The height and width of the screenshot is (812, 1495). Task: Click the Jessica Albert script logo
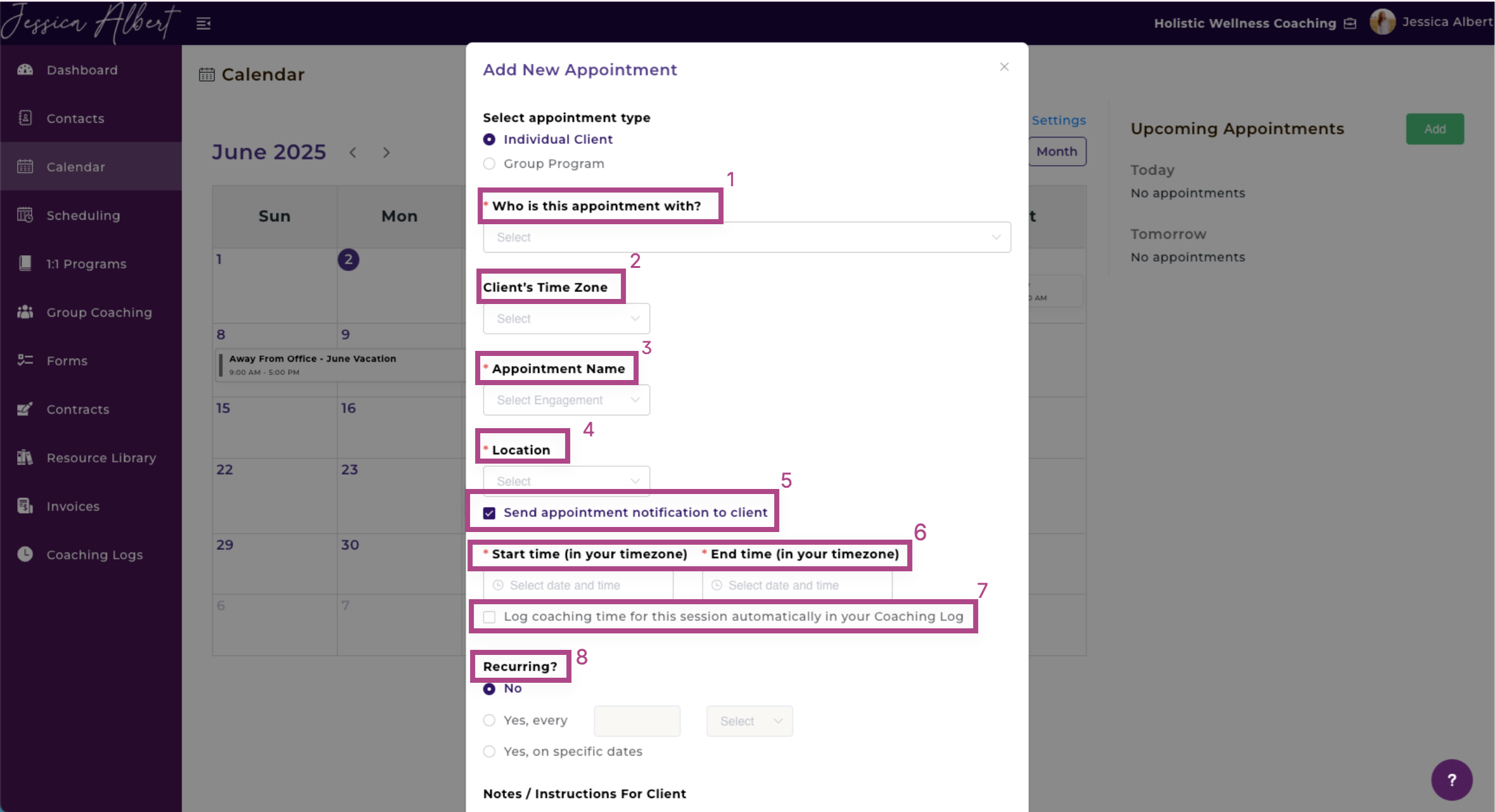[x=91, y=23]
